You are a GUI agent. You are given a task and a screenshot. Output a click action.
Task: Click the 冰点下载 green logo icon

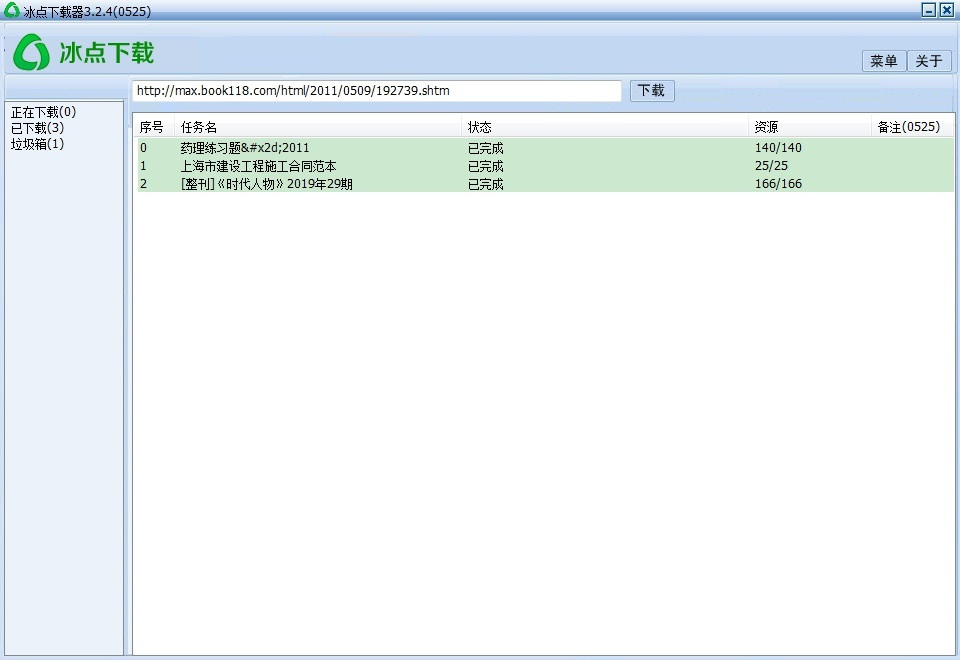point(31,52)
